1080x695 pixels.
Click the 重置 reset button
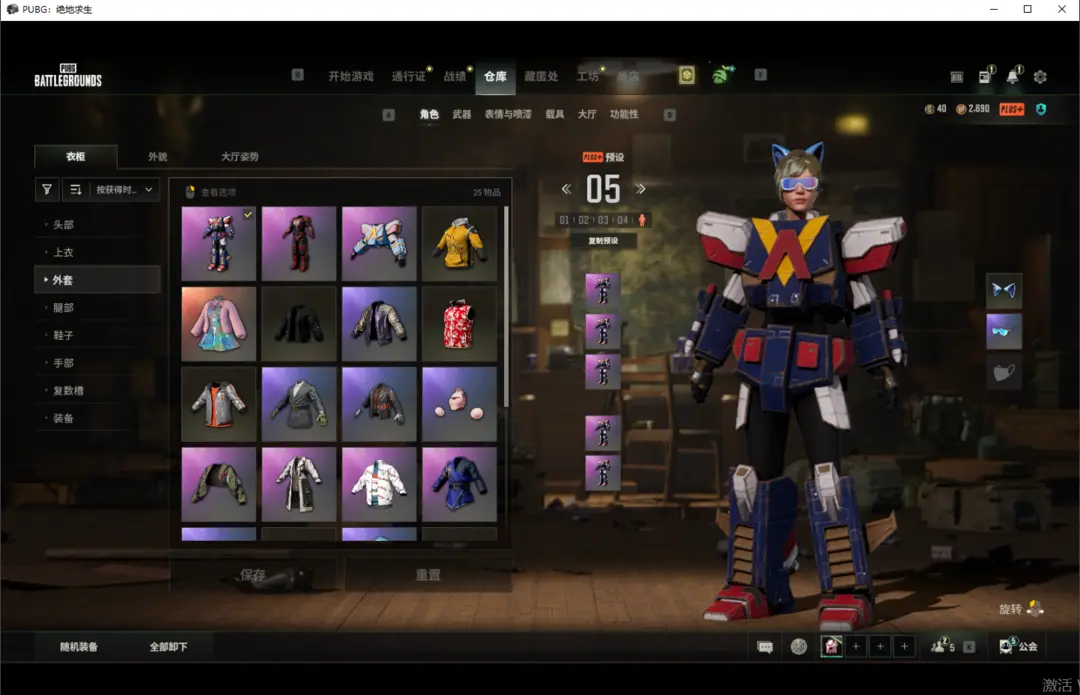pos(428,574)
